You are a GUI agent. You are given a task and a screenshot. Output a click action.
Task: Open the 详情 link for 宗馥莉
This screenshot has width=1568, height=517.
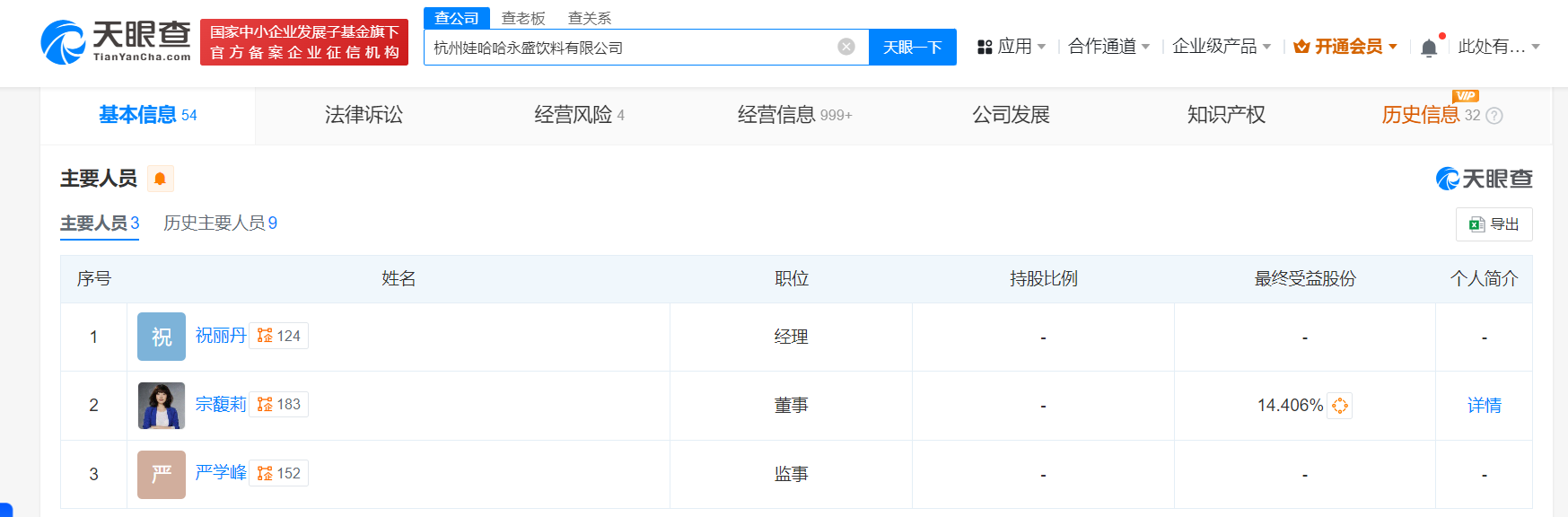(x=1485, y=406)
